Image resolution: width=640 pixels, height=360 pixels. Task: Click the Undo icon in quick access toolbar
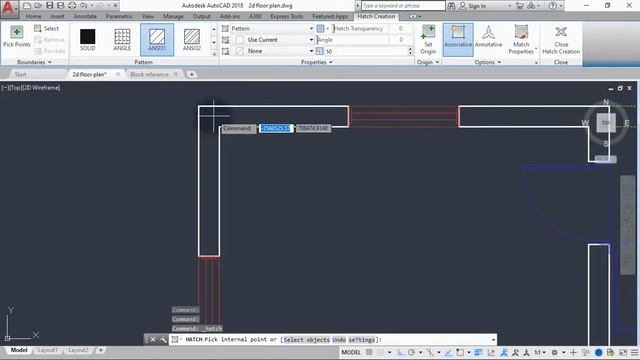pos(83,6)
